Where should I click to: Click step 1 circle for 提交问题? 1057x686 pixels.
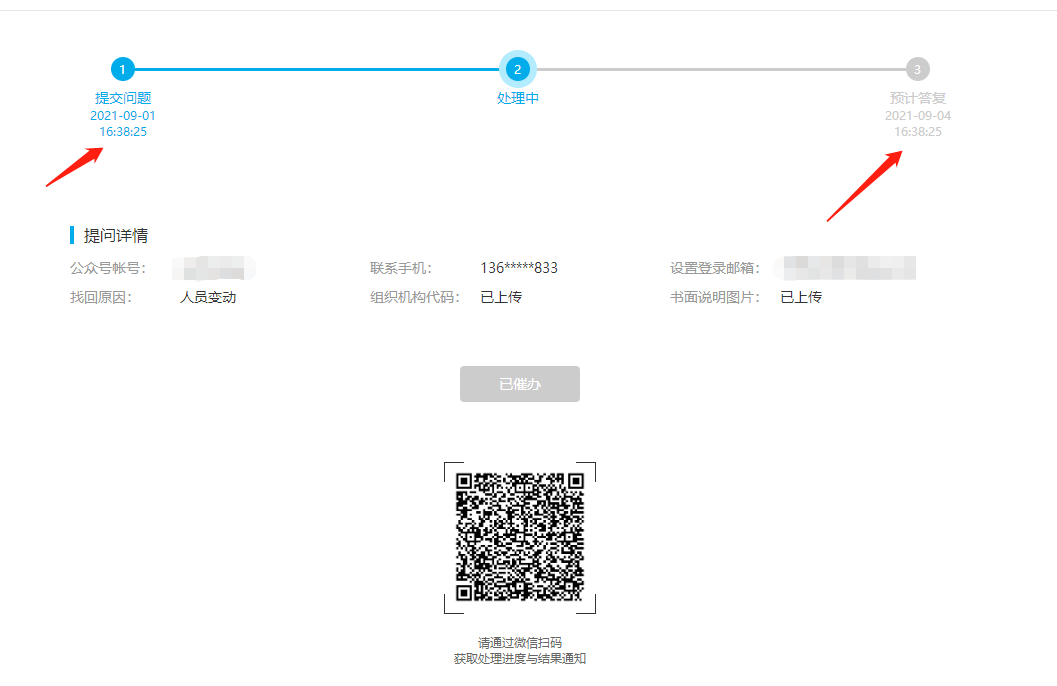[x=123, y=69]
